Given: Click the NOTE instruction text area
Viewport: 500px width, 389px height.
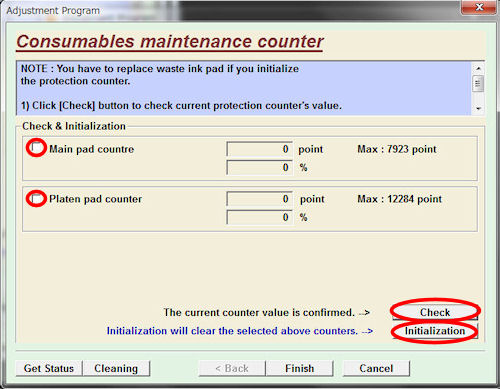Looking at the screenshot, I should pyautogui.click(x=244, y=88).
